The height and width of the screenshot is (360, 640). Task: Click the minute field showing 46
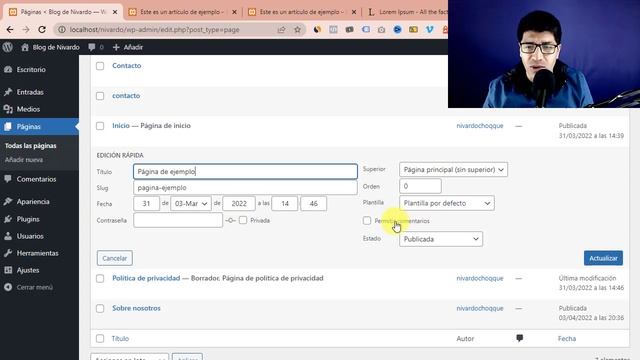[x=313, y=204]
